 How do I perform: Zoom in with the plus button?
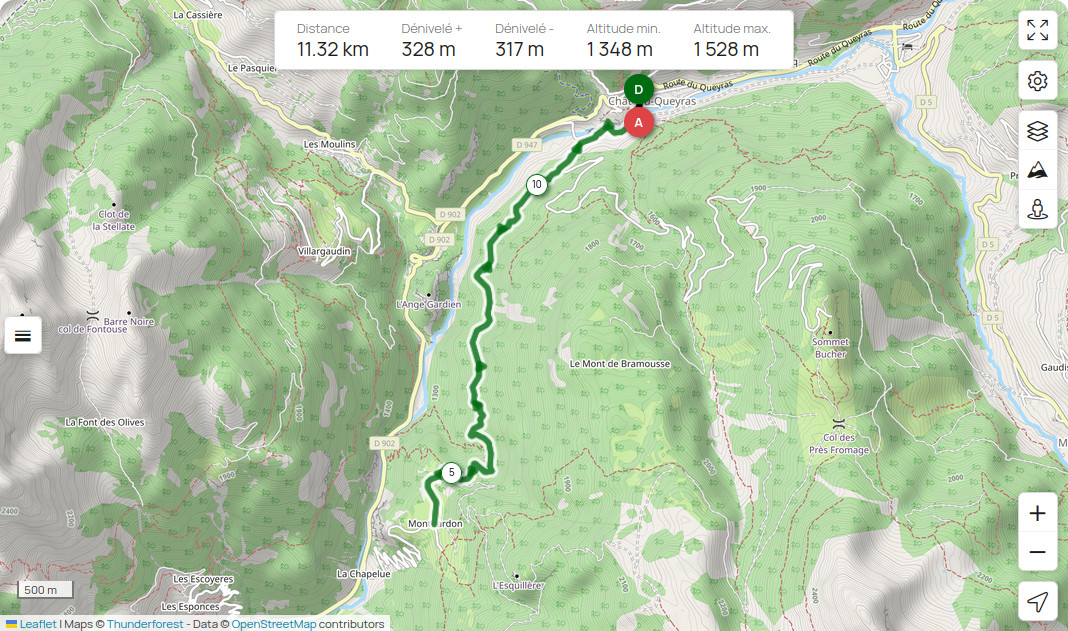point(1037,513)
